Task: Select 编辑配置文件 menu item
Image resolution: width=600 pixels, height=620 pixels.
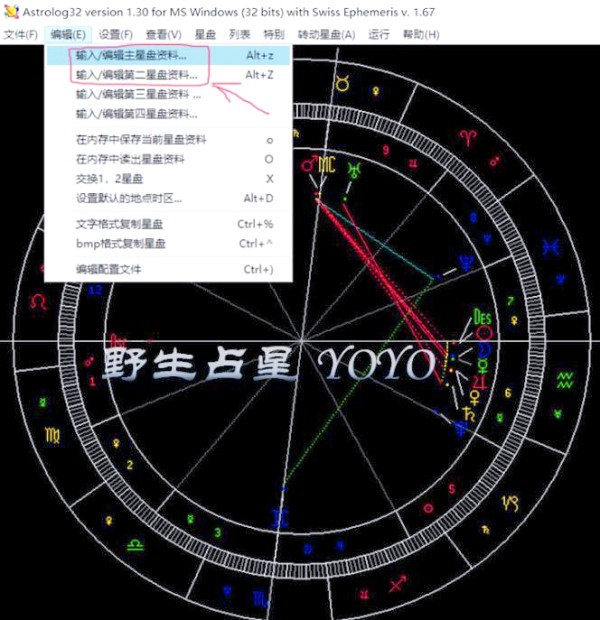Action: tap(168, 269)
